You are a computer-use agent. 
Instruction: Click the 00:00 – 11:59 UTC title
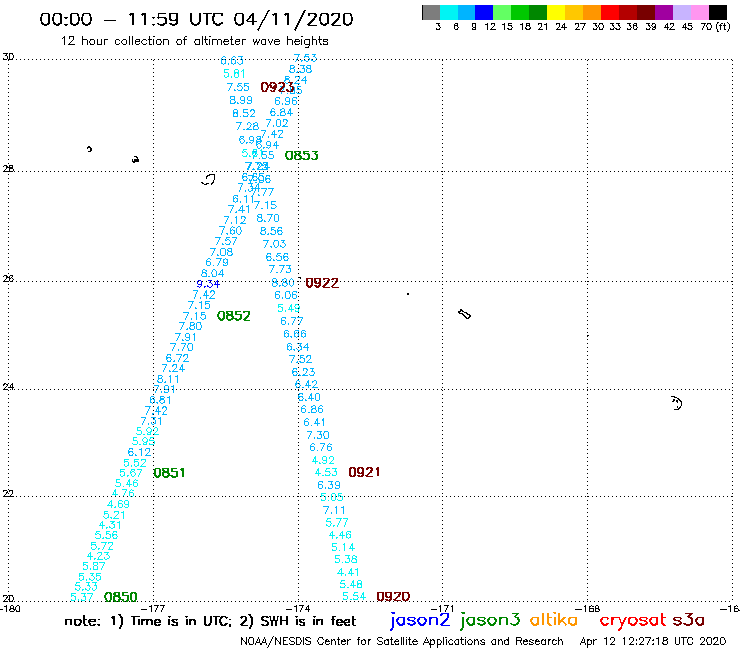point(196,19)
